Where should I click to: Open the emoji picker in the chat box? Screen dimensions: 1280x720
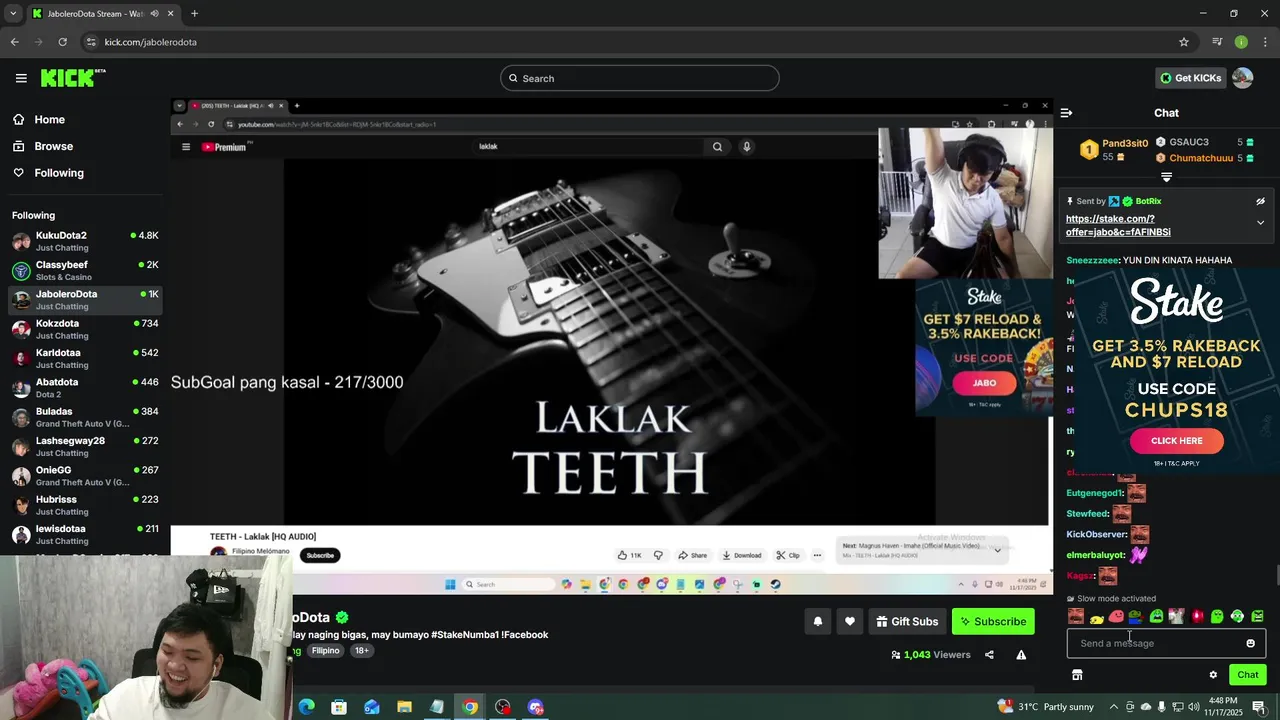pos(1250,643)
